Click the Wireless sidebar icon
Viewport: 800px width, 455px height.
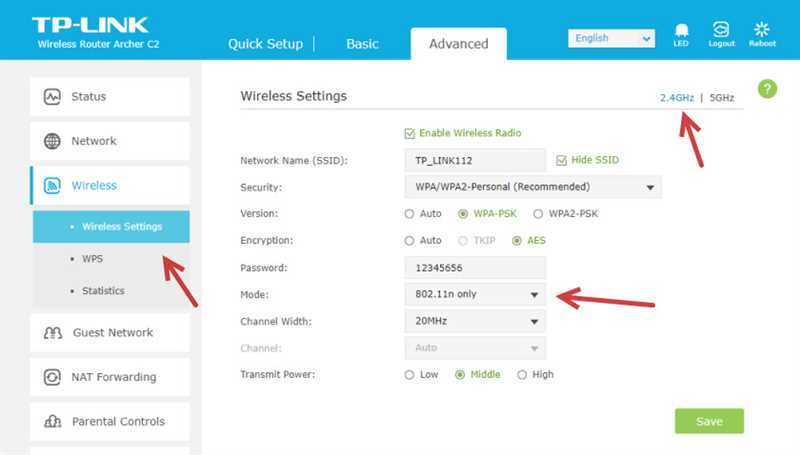52,186
